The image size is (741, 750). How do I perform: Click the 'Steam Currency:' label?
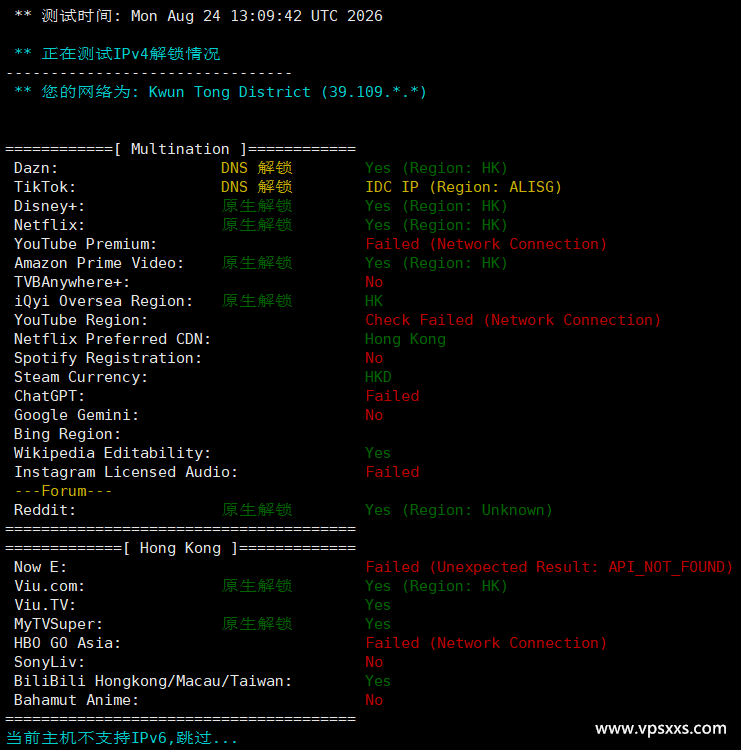[81, 377]
